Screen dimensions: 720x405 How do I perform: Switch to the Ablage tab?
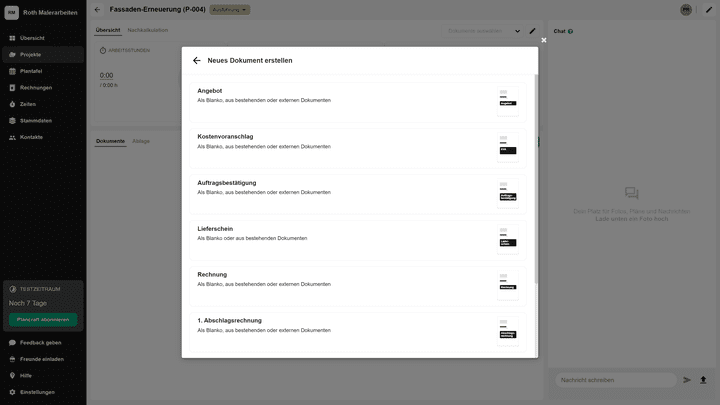[141, 141]
